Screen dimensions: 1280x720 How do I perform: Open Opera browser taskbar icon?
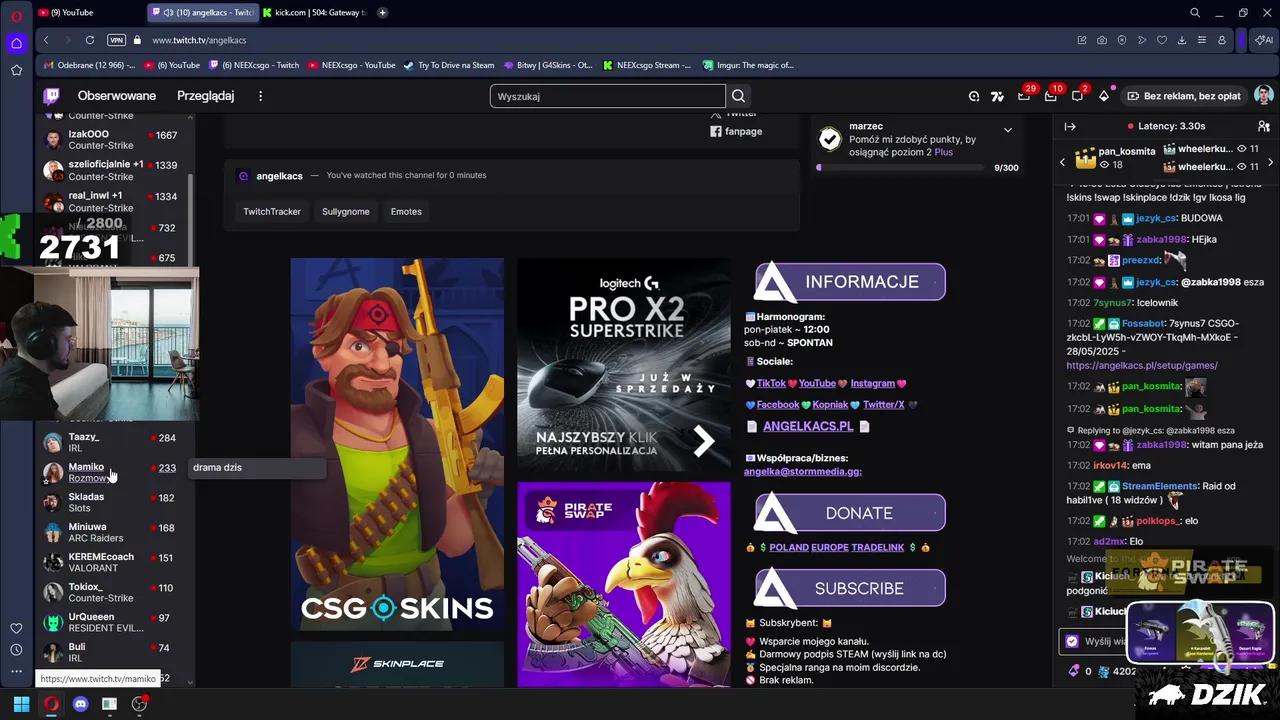(51, 704)
